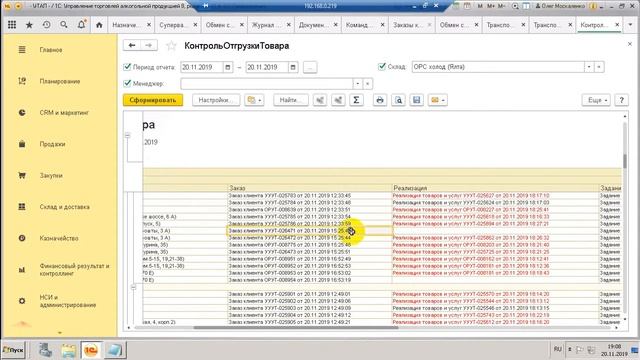Open Настройки... button
This screenshot has height=360, width=640.
pyautogui.click(x=216, y=100)
